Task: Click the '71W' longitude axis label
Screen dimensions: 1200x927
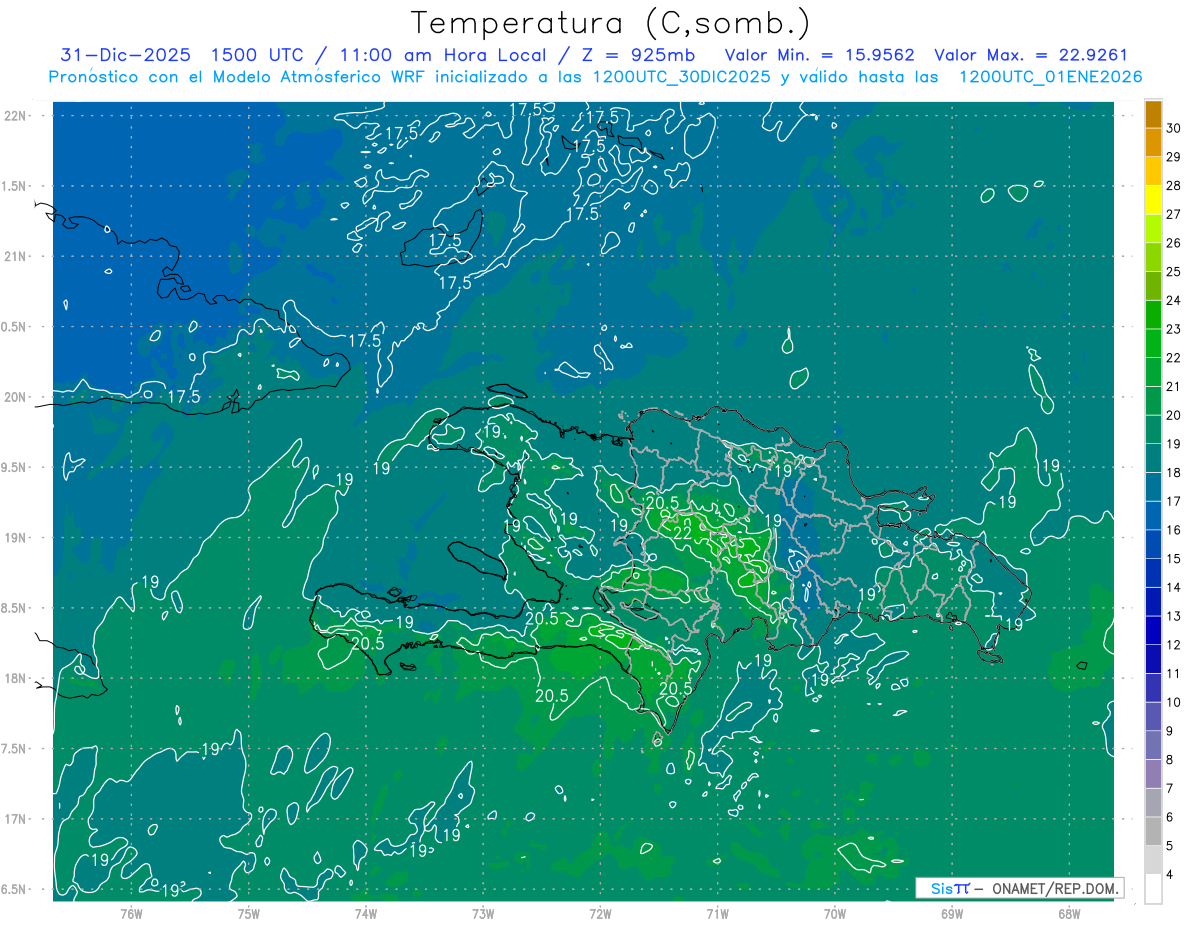Action: (717, 913)
